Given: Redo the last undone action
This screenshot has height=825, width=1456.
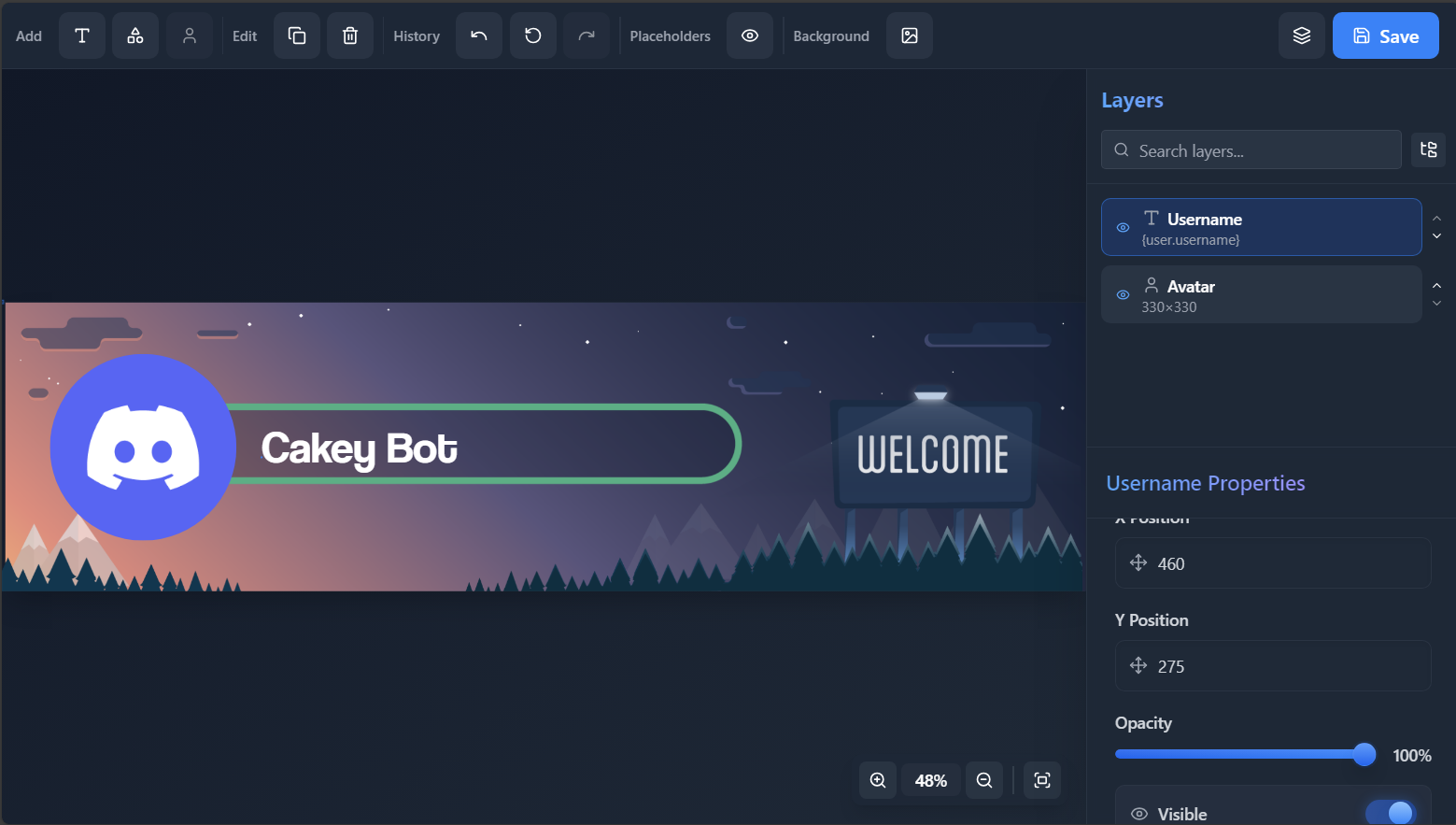Looking at the screenshot, I should click(x=587, y=36).
